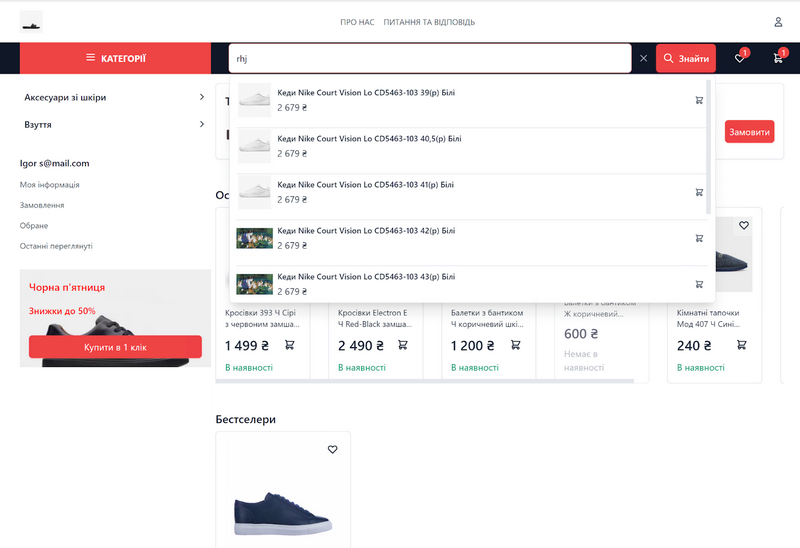Click thumbnail of Nike Court Vision 43(р)
Viewport: 800px width, 548px height.
(x=255, y=284)
